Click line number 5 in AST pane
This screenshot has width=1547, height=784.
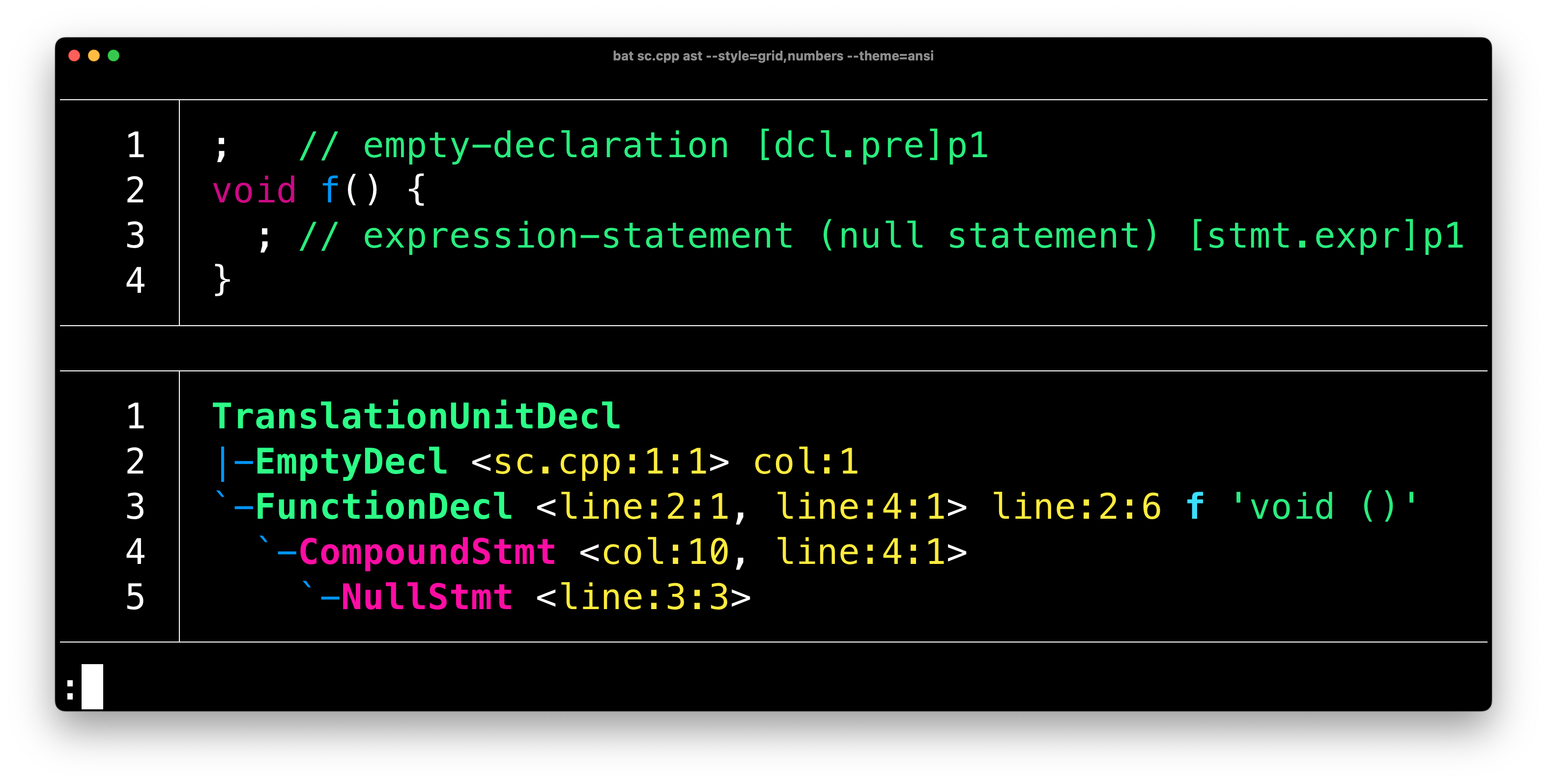[135, 597]
